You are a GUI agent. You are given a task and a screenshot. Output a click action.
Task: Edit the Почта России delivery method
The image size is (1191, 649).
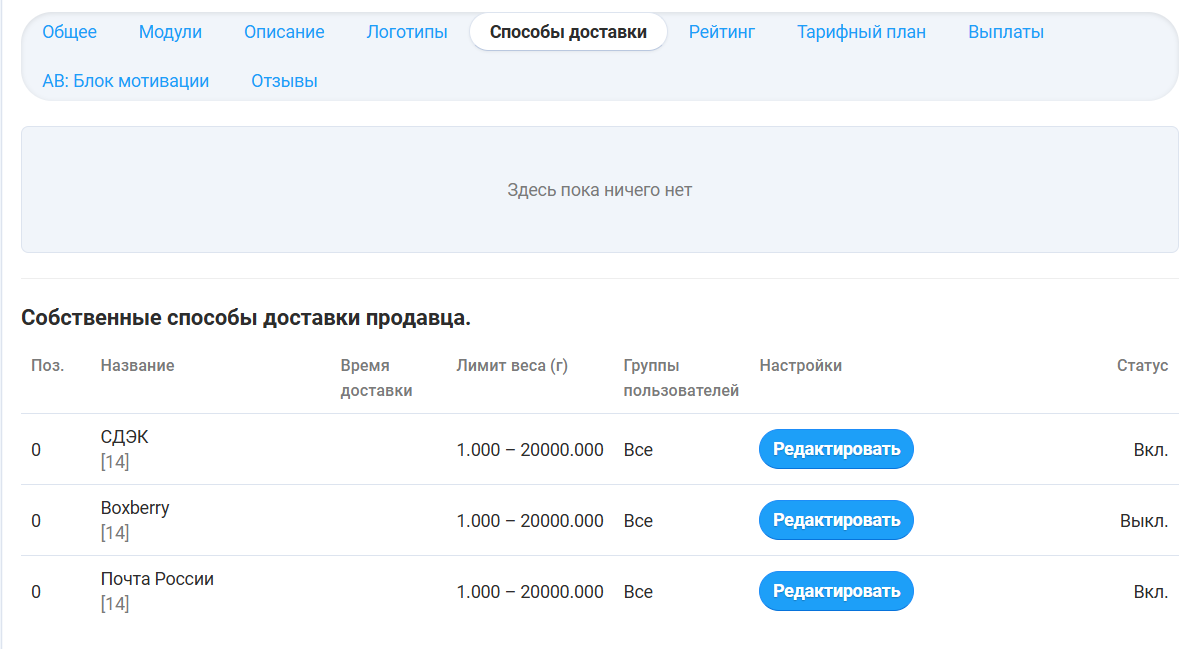pos(836,591)
